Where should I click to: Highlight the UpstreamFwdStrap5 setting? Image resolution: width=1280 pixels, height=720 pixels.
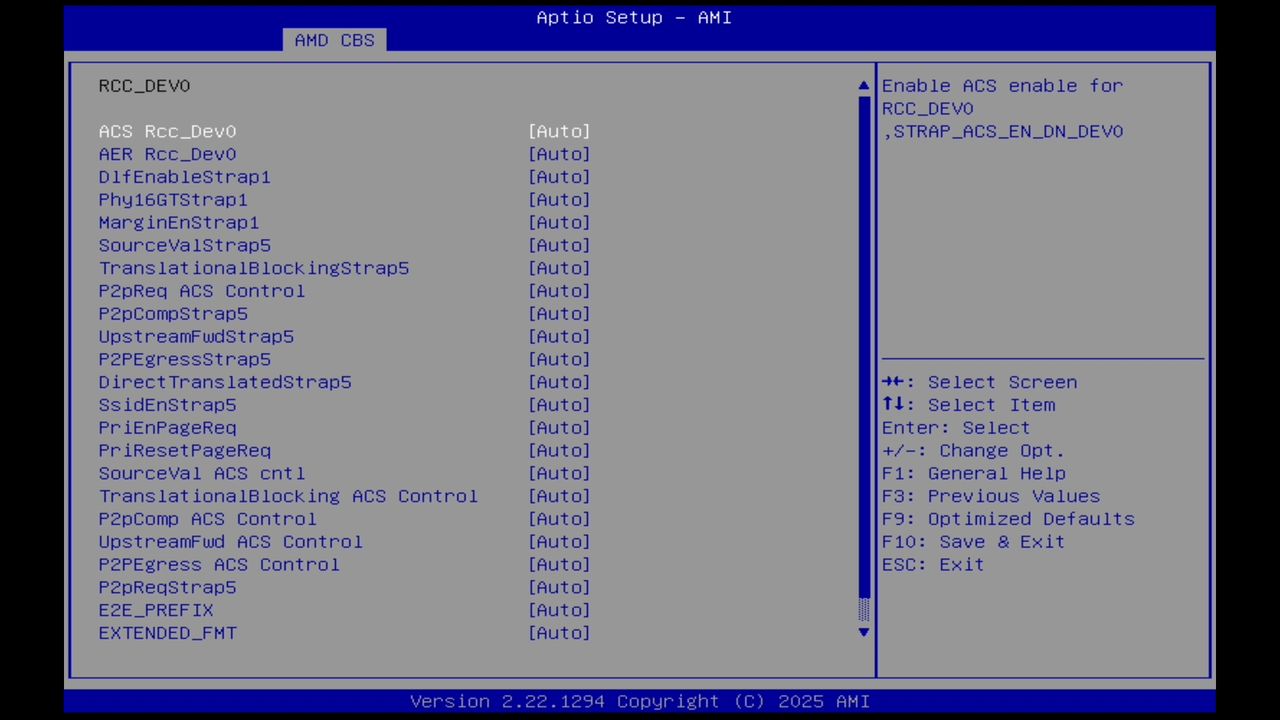(x=196, y=336)
